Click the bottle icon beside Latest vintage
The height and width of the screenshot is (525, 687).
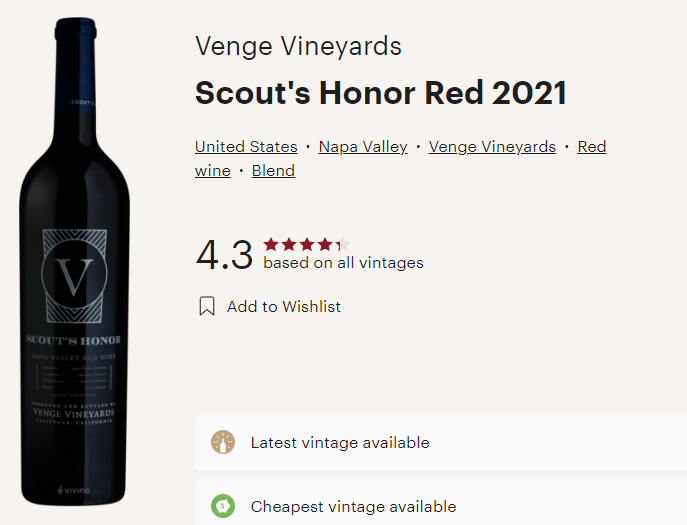tap(223, 442)
